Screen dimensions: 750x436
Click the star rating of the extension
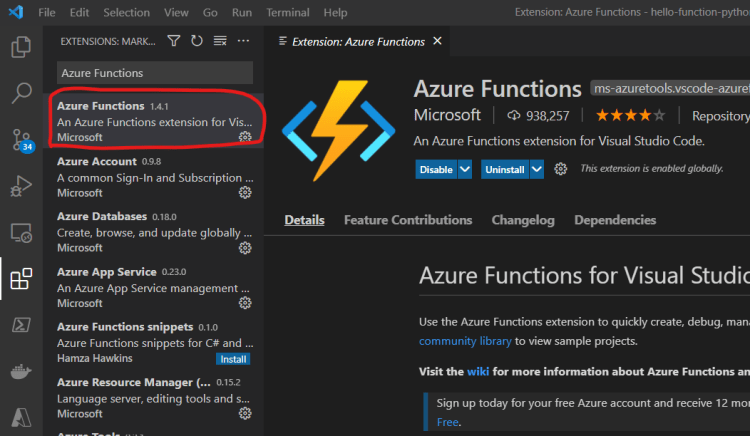point(630,116)
